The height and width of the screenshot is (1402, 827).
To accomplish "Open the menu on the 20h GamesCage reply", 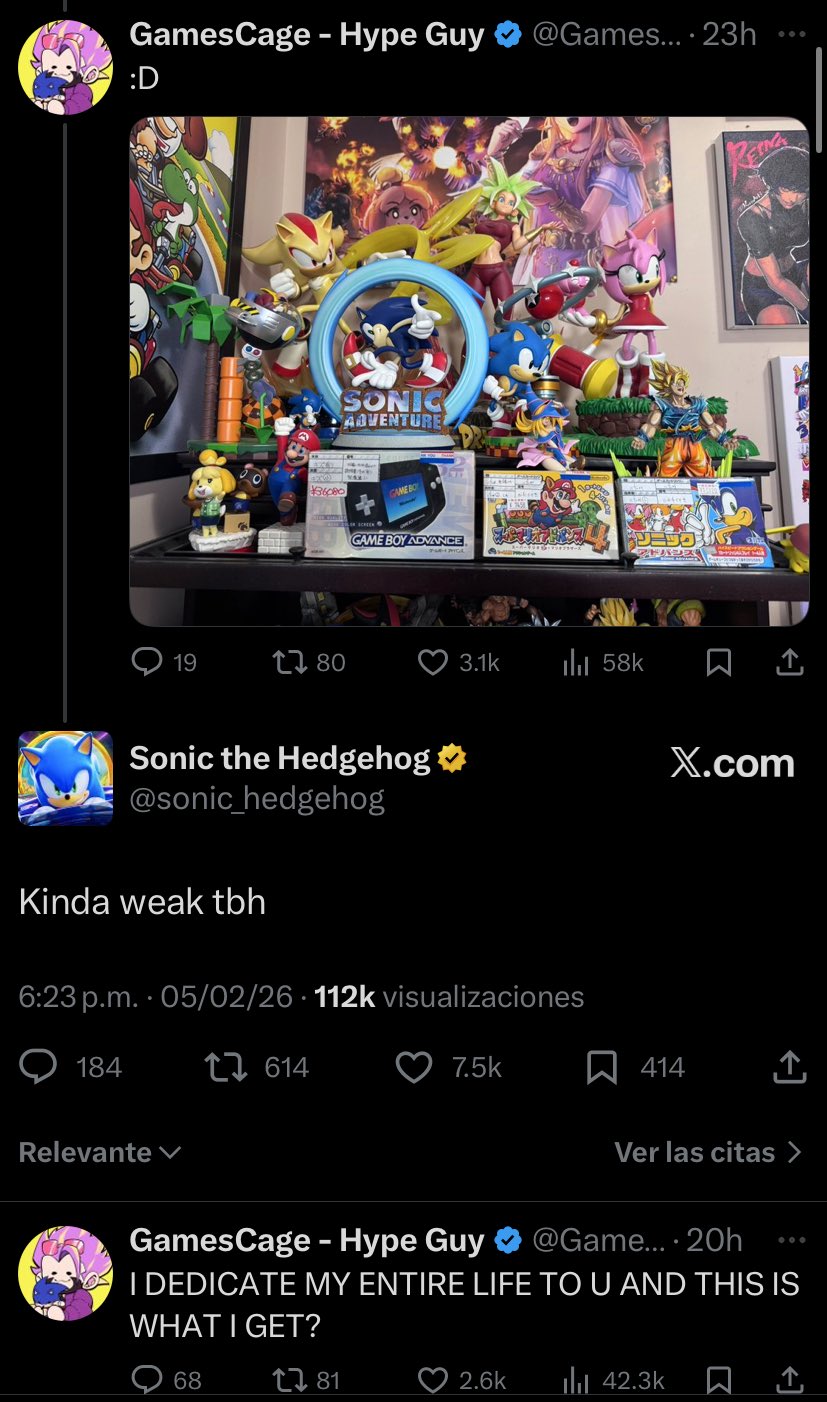I will tap(791, 1241).
